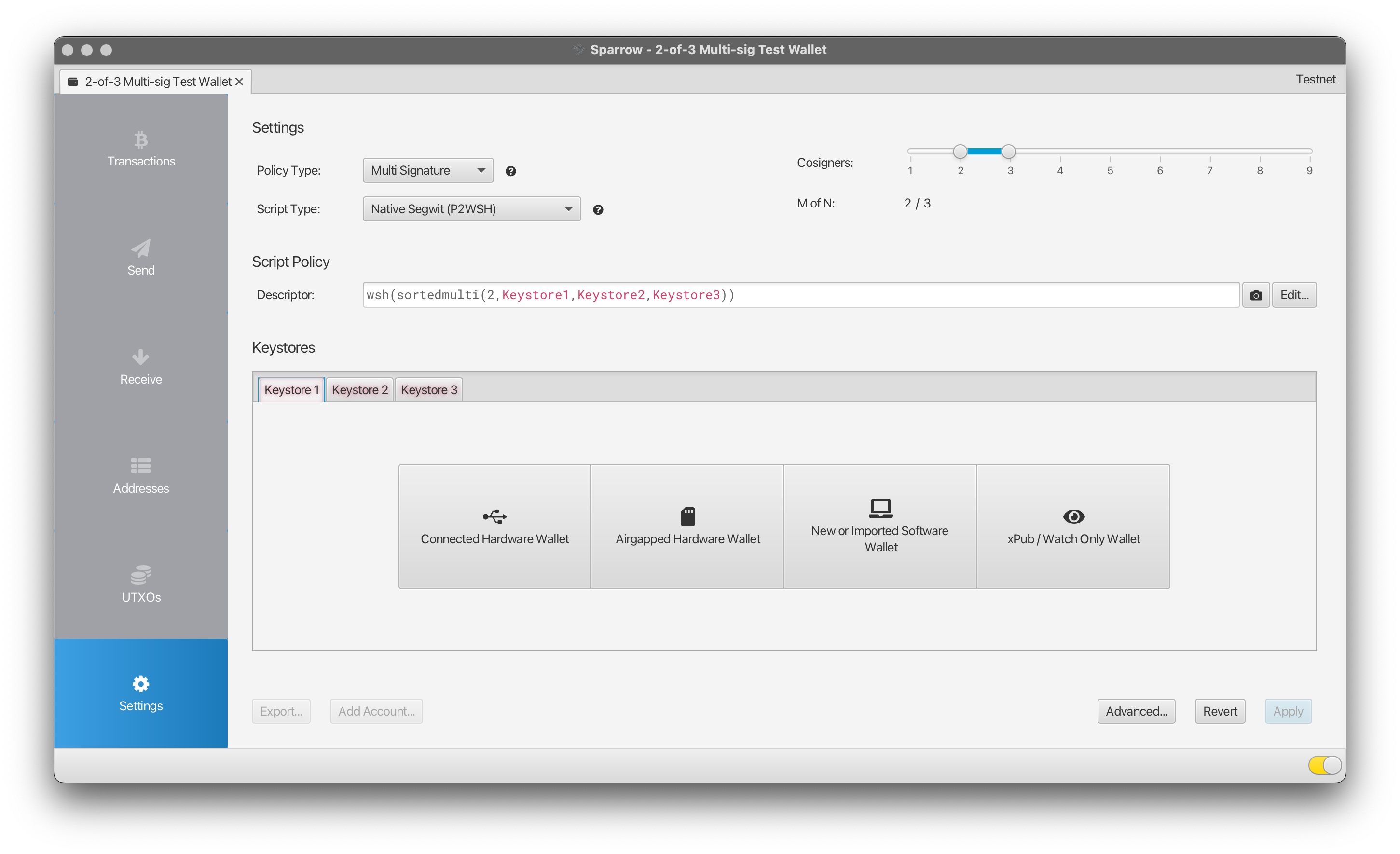Show the Addresses list
The width and height of the screenshot is (1400, 854).
click(141, 476)
